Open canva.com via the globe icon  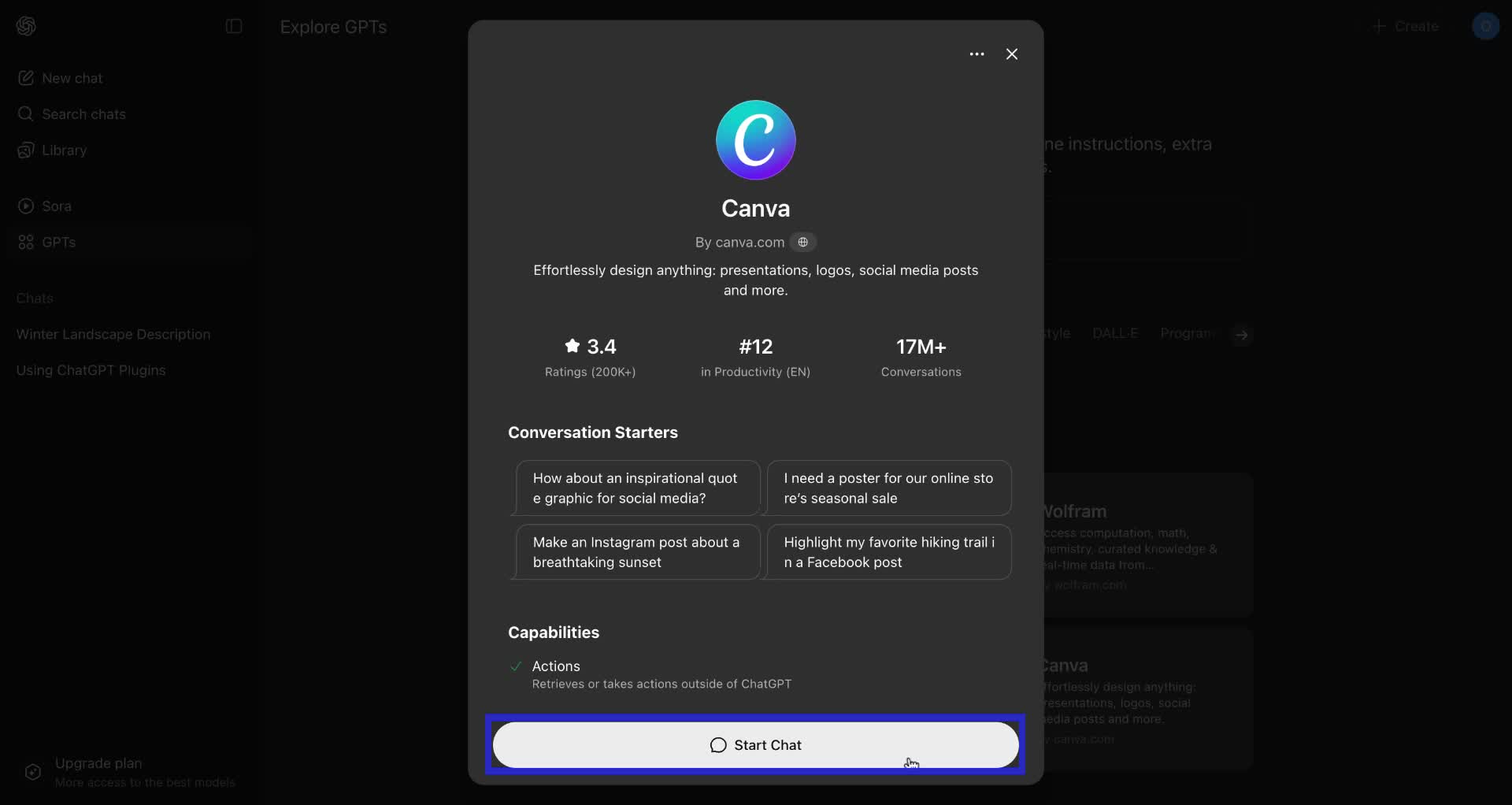[x=803, y=242]
